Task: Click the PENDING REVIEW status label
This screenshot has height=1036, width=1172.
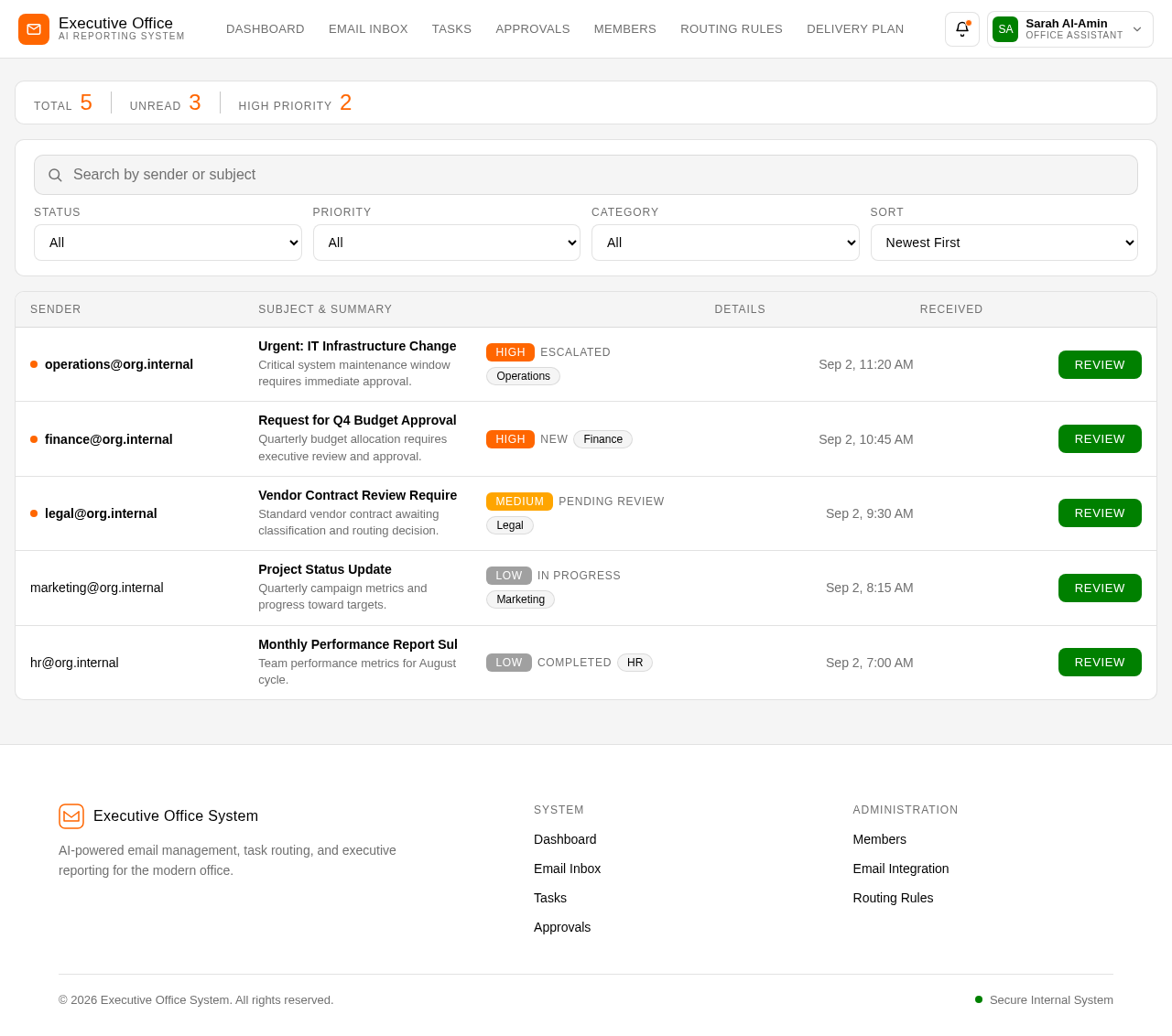Action: 612,502
